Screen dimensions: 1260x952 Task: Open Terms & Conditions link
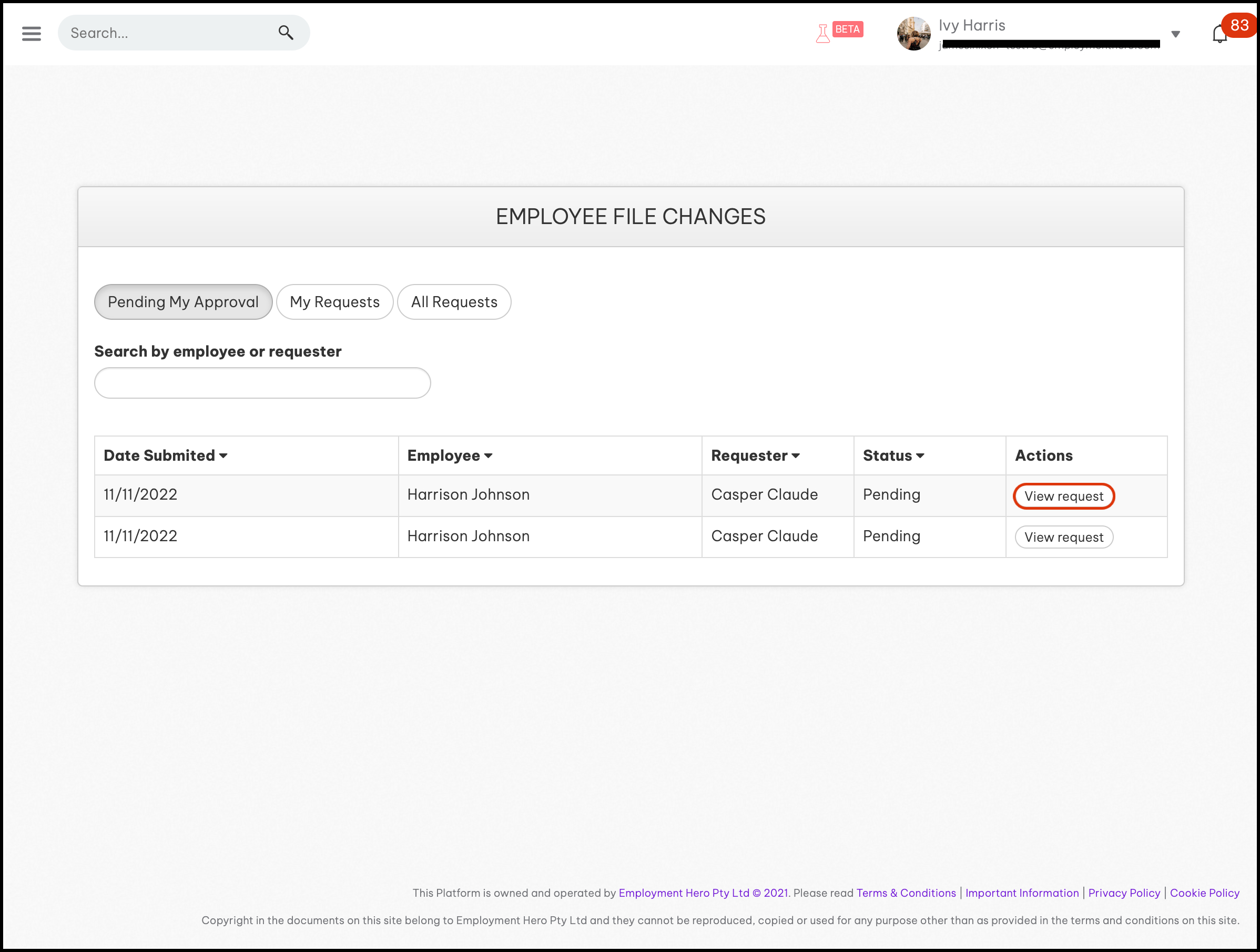pos(906,893)
